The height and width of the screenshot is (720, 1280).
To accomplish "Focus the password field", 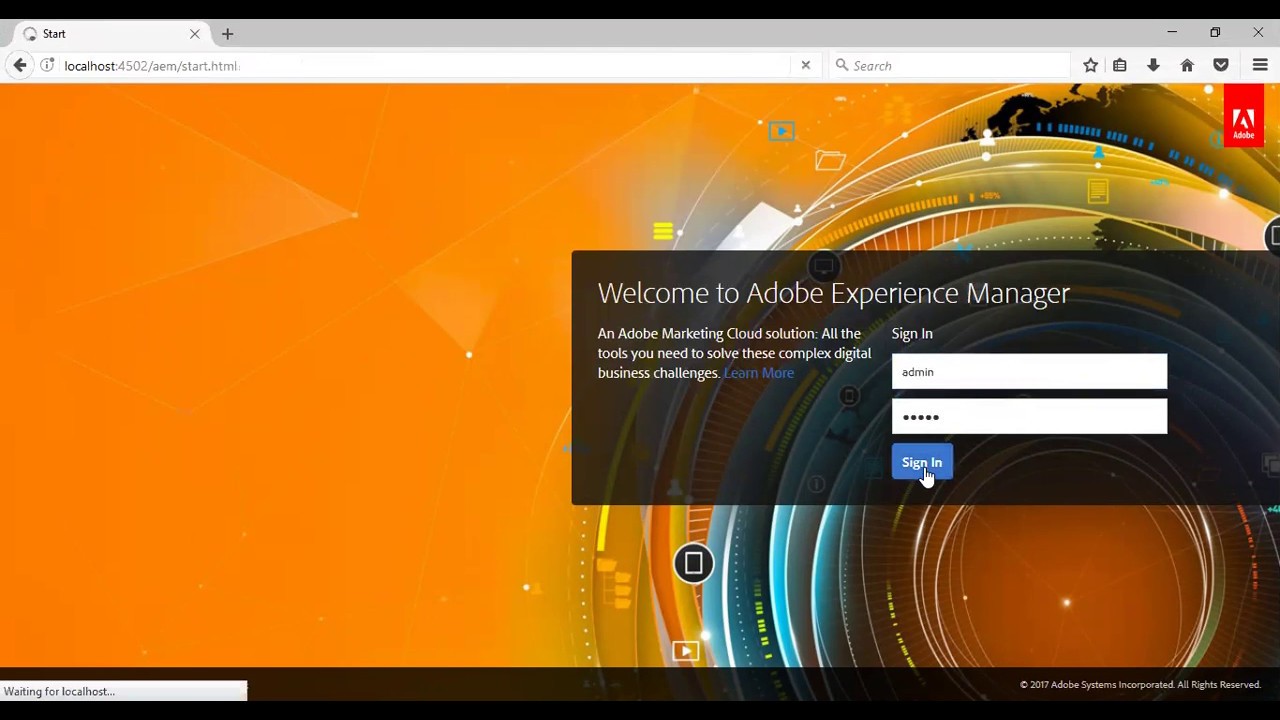I will point(1029,416).
